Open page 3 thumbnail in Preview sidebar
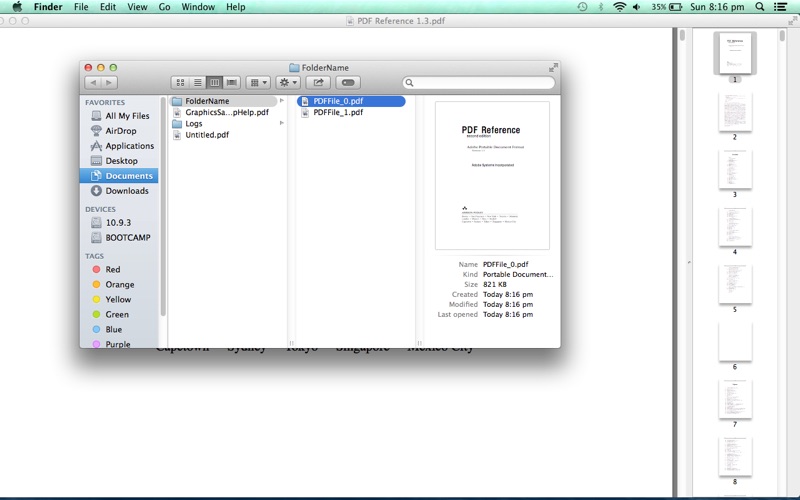The height and width of the screenshot is (500, 800). (735, 169)
